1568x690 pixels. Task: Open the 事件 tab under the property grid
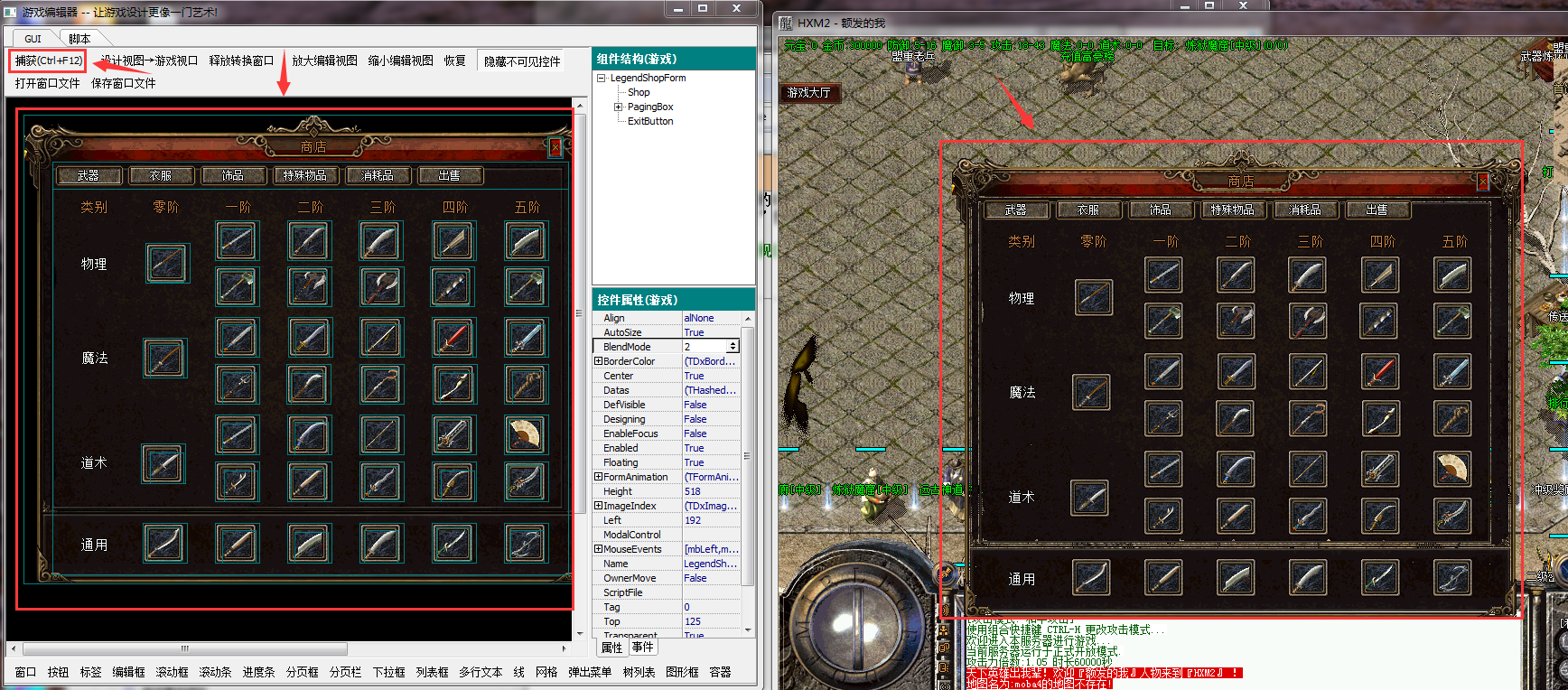click(643, 648)
